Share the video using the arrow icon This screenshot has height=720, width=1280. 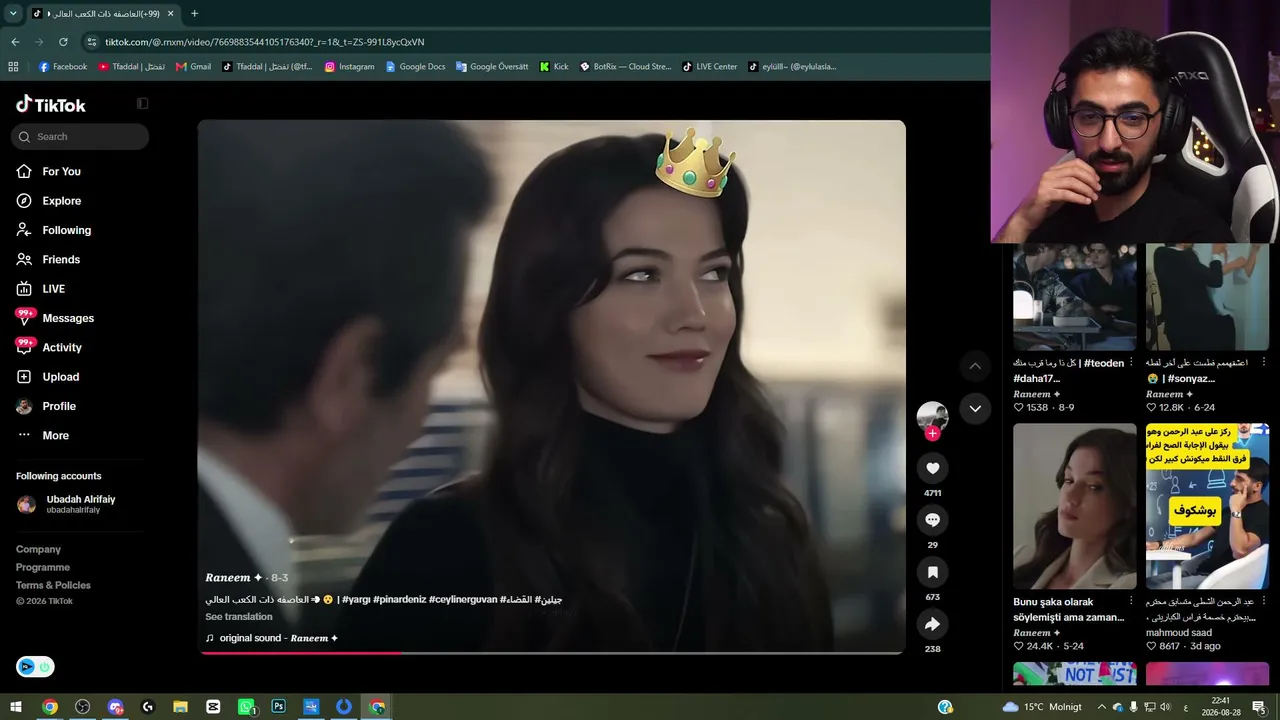click(x=932, y=624)
